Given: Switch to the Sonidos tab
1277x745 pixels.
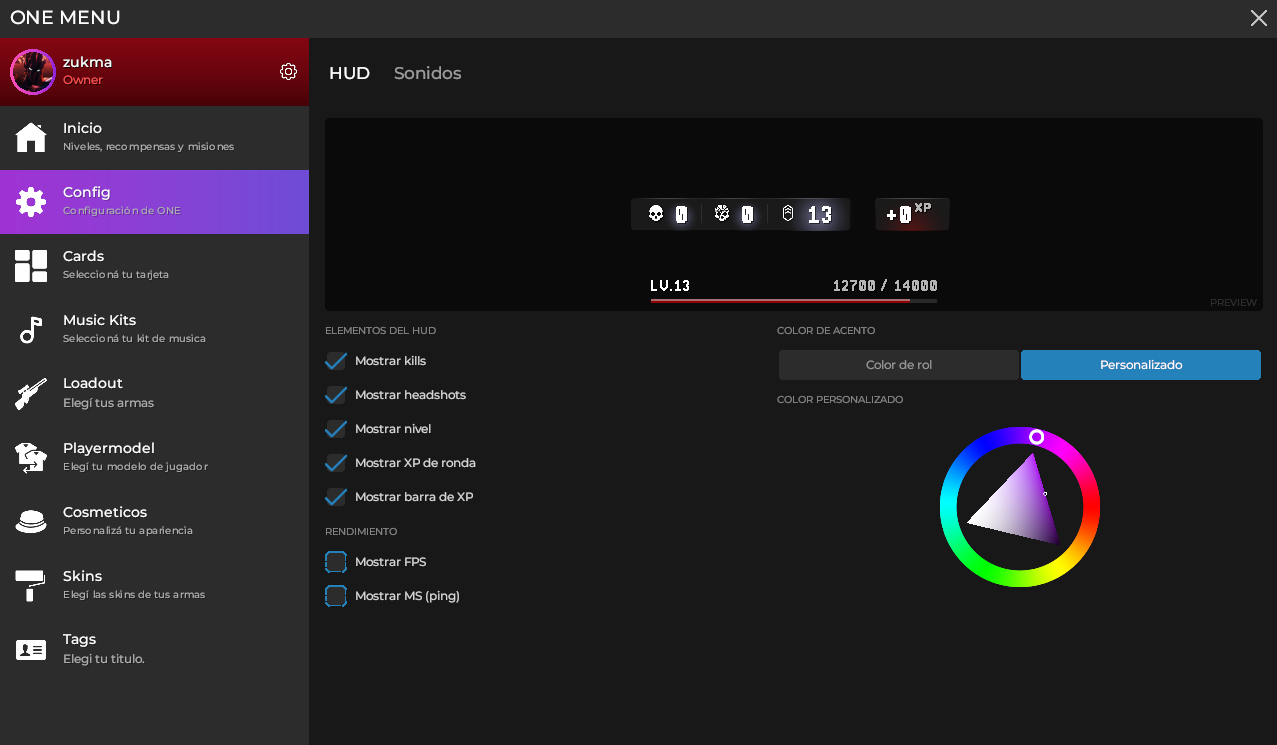Looking at the screenshot, I should [x=427, y=74].
